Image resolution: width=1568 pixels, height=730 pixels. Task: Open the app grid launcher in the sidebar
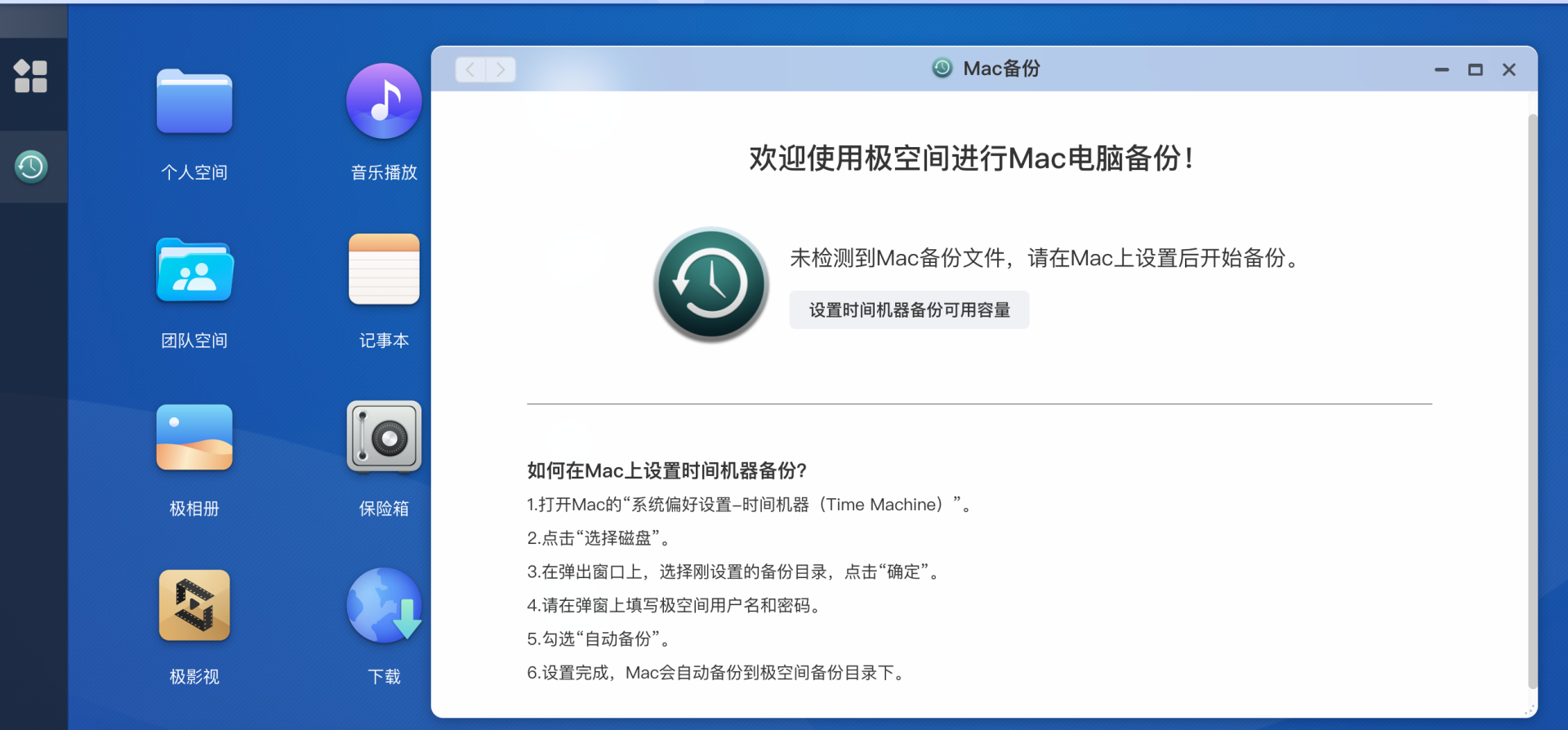coord(31,76)
